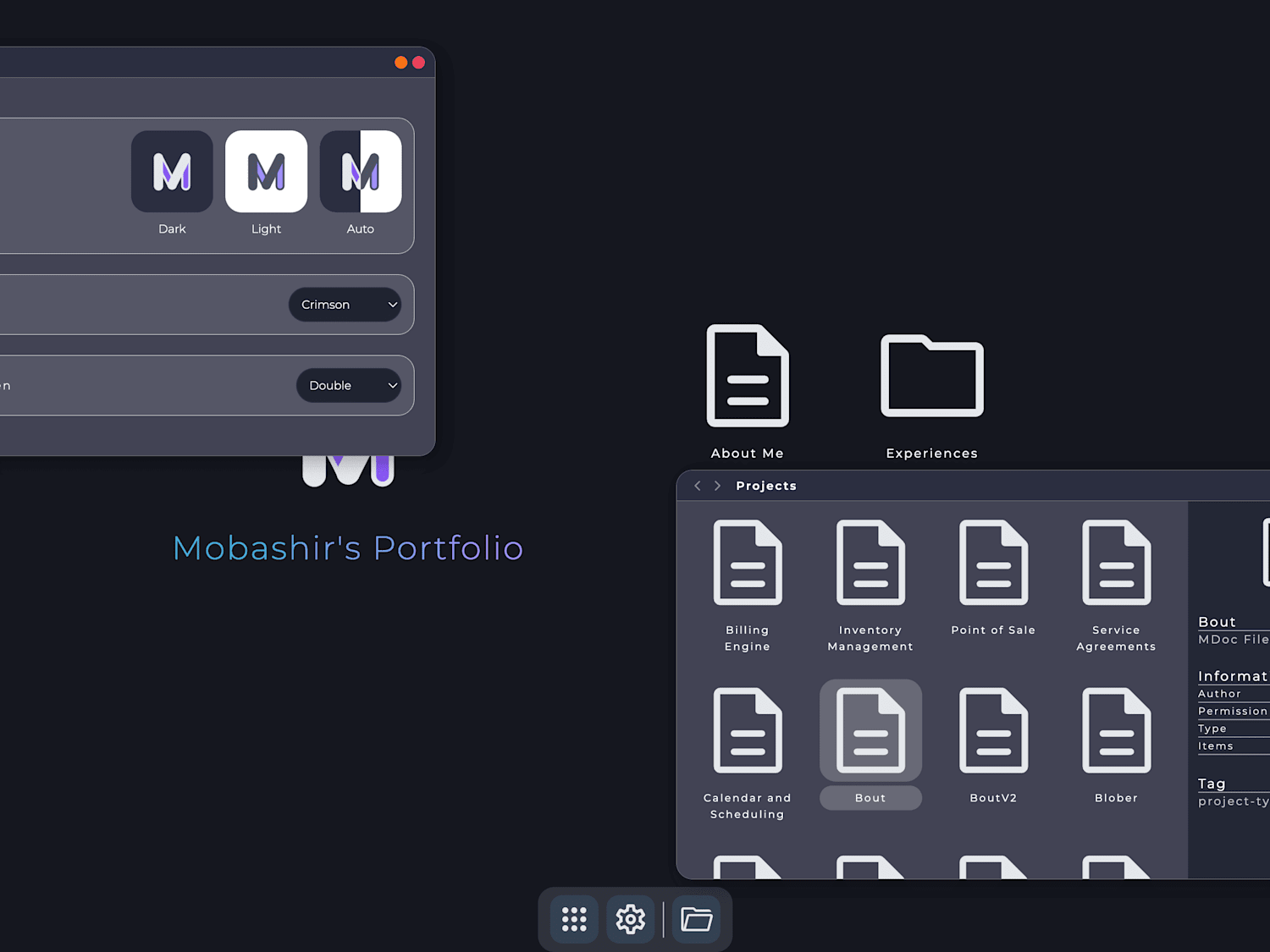Open the Crimson color dropdown
This screenshot has height=952, width=1270.
point(345,305)
